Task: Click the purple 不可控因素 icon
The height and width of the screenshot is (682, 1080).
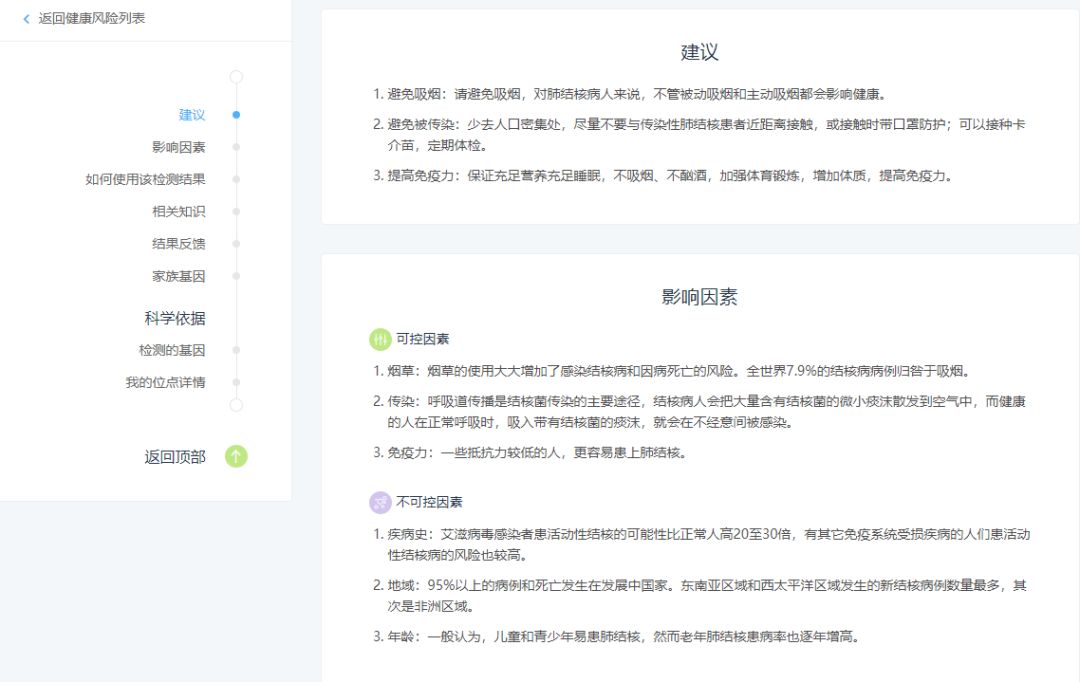Action: pyautogui.click(x=380, y=502)
